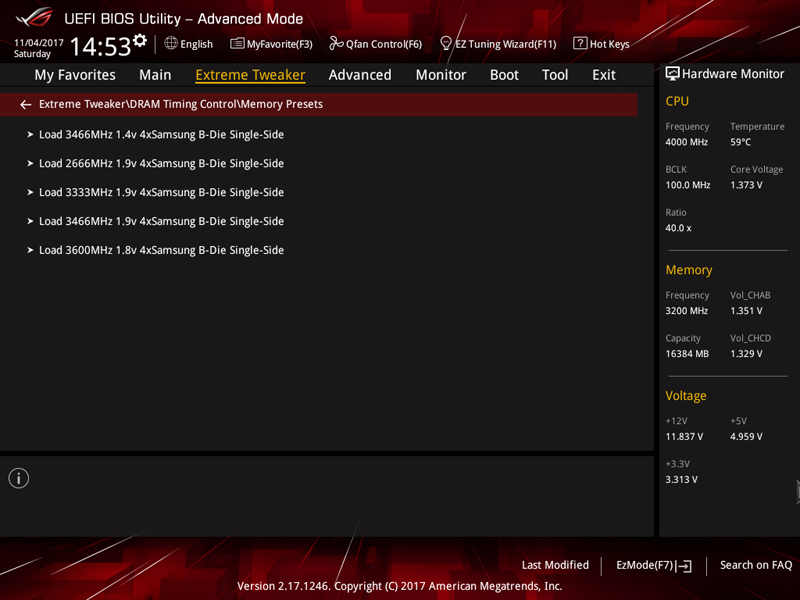
Task: Open the Advanced tab
Action: [x=360, y=75]
